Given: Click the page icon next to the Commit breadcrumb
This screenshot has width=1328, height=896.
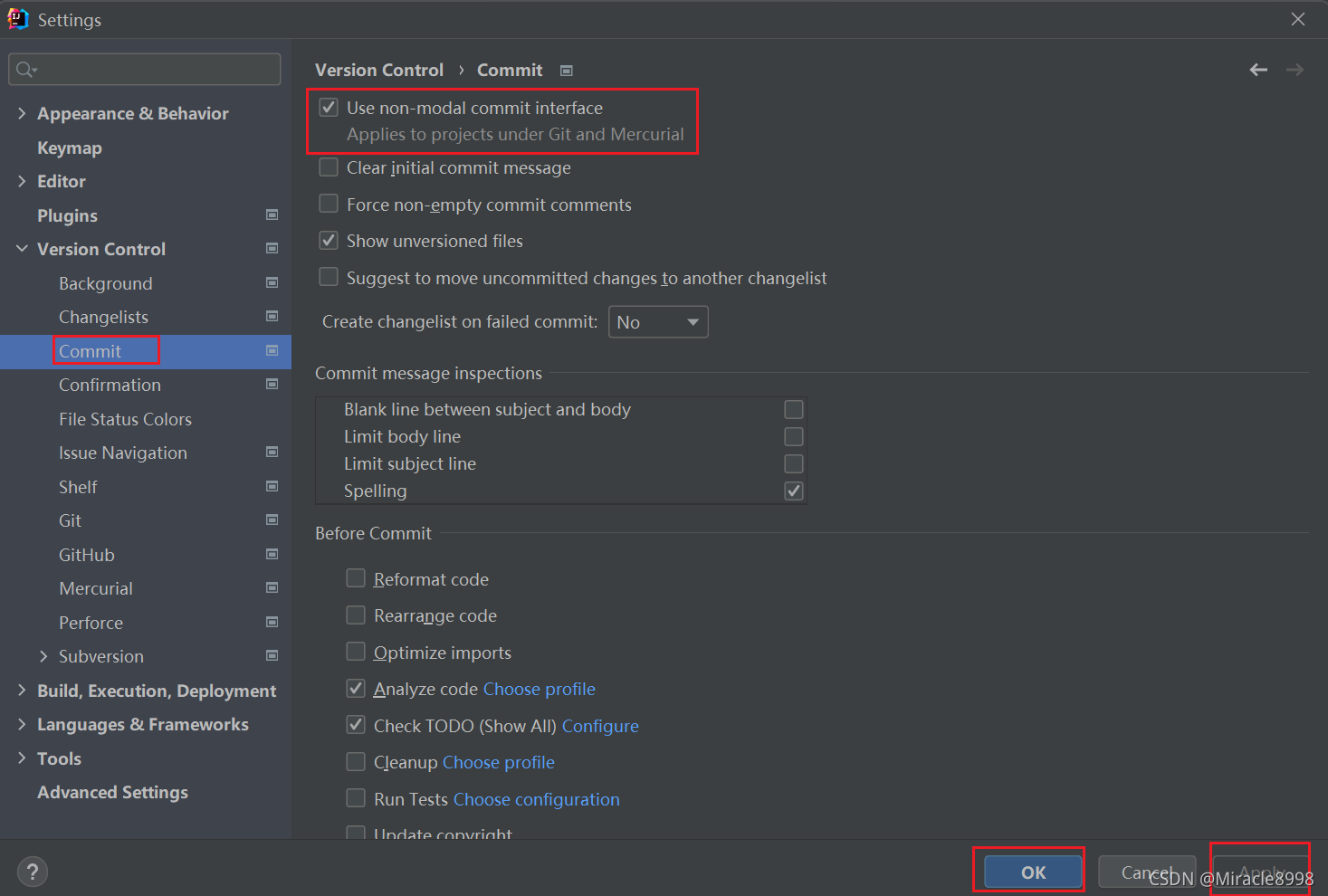Looking at the screenshot, I should click(566, 69).
